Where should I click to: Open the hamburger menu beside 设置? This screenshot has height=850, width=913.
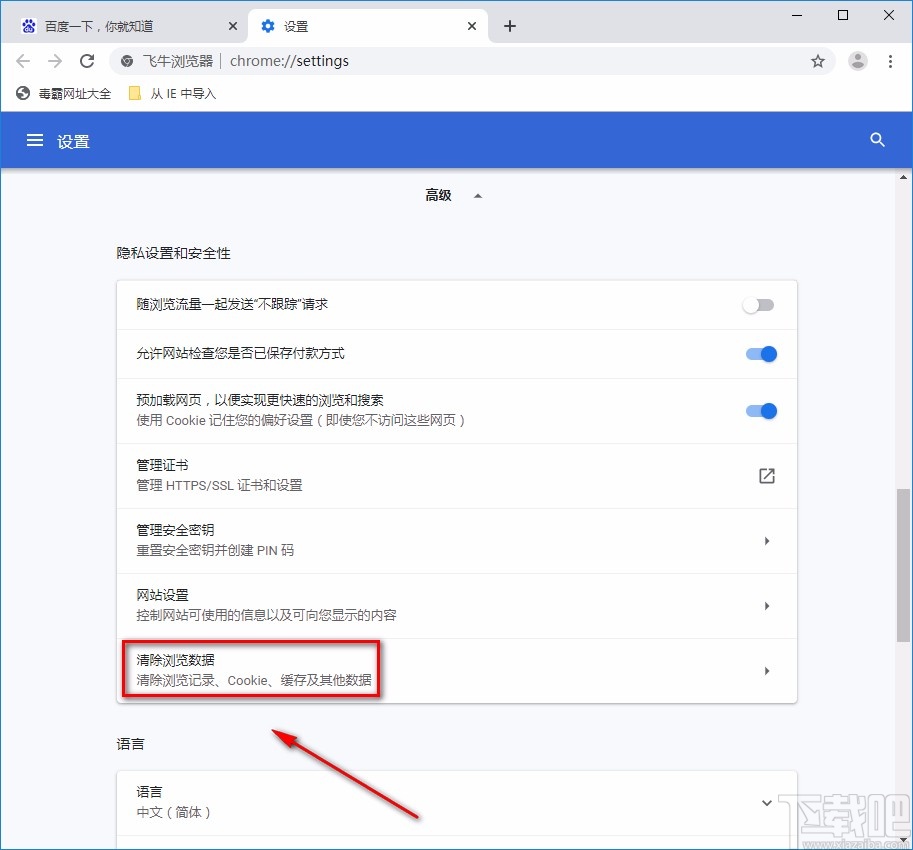(x=36, y=140)
